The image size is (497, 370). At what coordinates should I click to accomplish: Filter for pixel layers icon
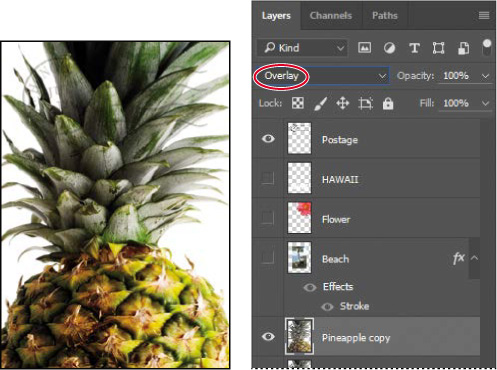pos(364,48)
